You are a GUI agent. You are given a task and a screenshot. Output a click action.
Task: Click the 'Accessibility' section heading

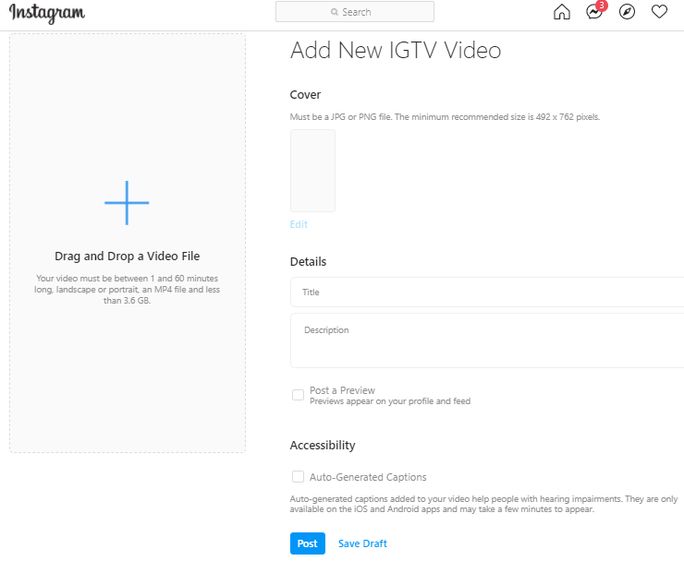coord(322,445)
